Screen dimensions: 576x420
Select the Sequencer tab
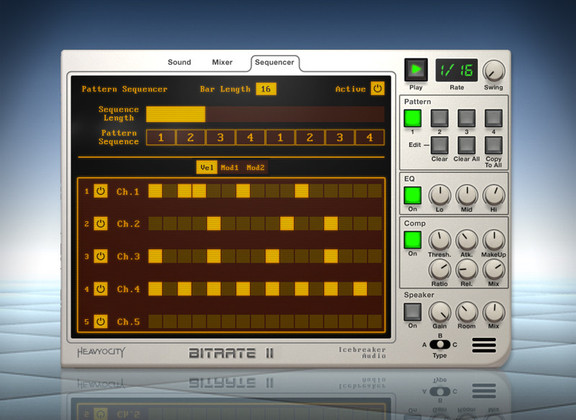tap(274, 62)
